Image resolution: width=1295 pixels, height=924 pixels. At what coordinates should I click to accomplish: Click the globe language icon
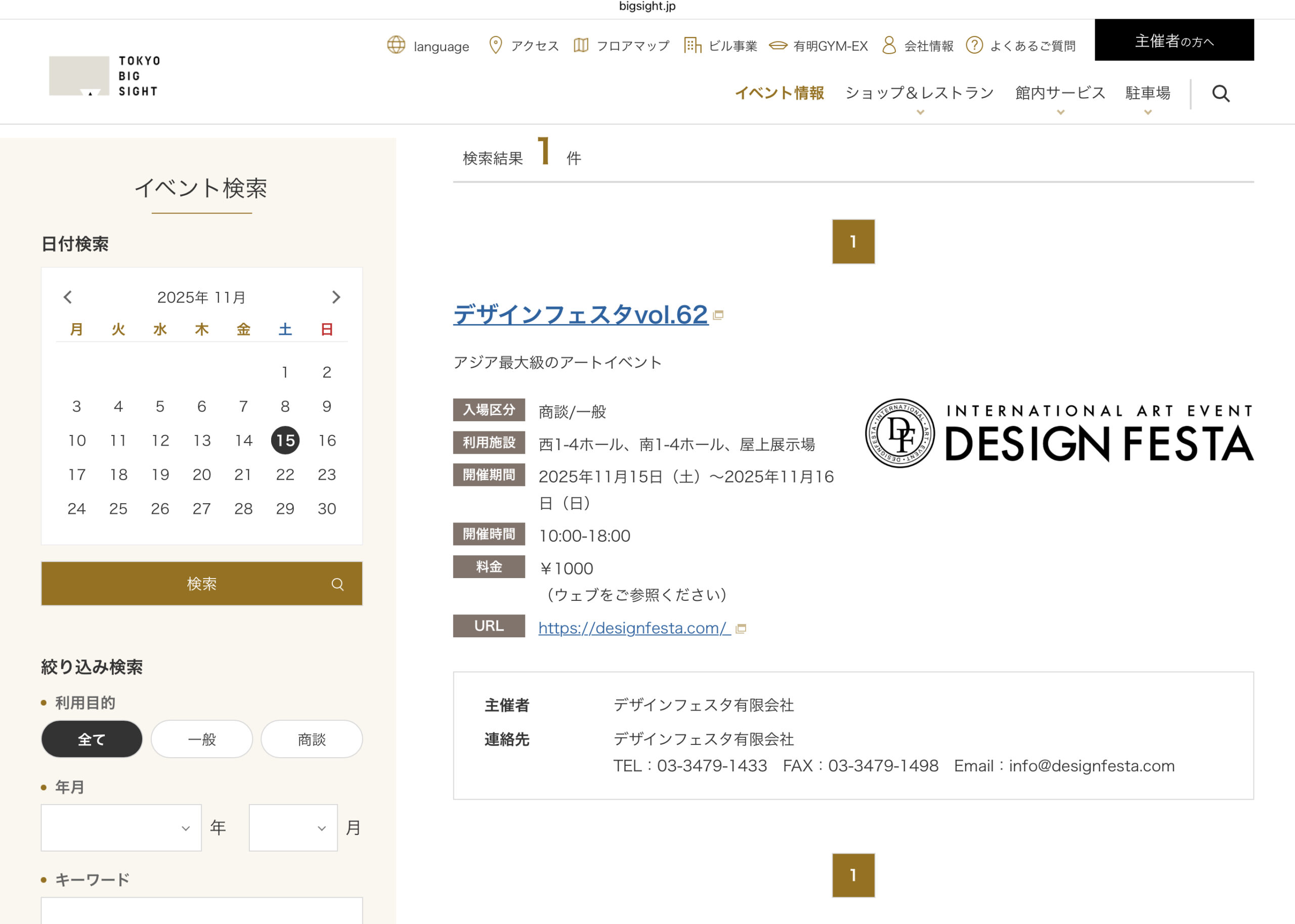click(396, 45)
